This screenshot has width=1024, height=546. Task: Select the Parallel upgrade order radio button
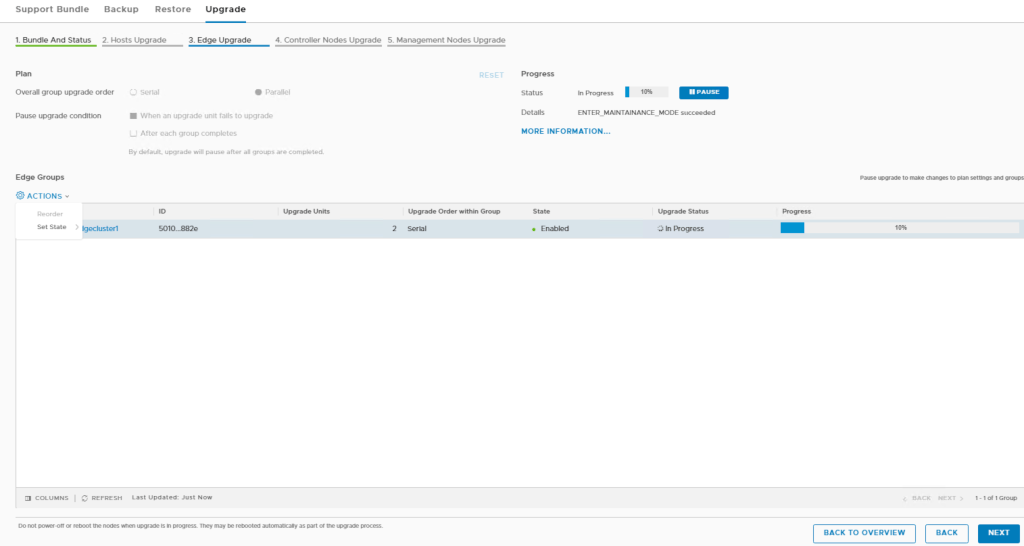tap(258, 92)
